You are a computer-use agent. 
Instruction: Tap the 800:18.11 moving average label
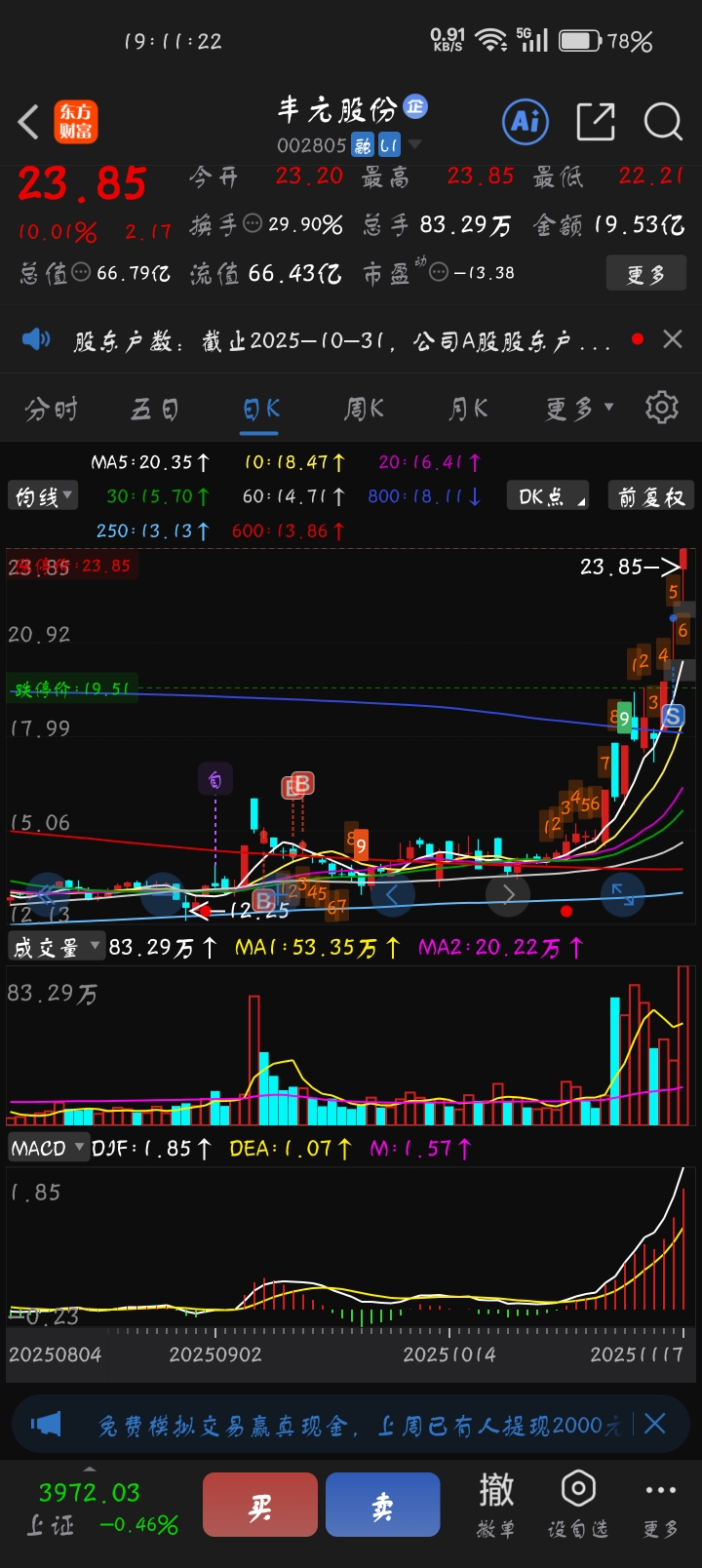(x=425, y=496)
